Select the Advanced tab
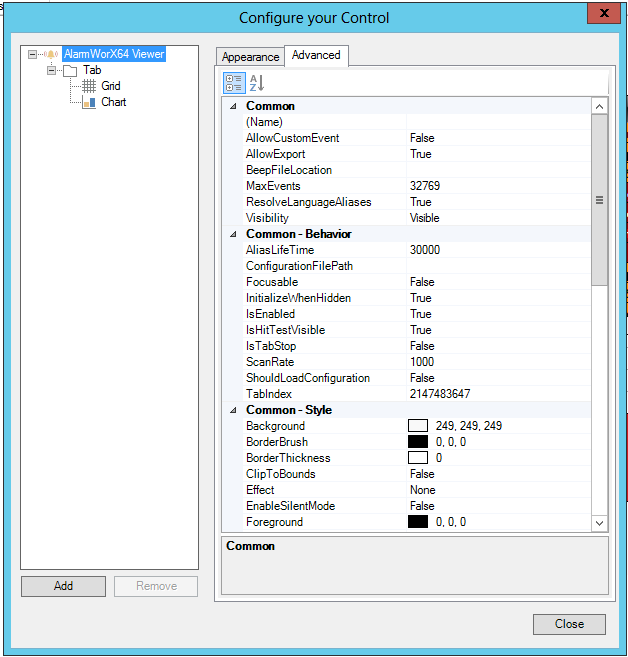The height and width of the screenshot is (657, 628). [316, 56]
